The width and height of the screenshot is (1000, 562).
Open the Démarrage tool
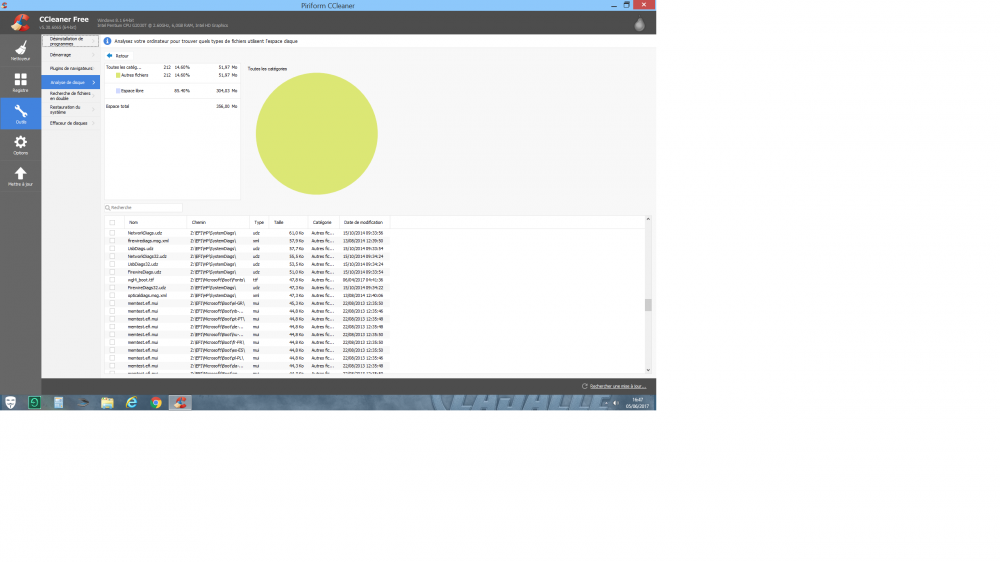(x=70, y=55)
